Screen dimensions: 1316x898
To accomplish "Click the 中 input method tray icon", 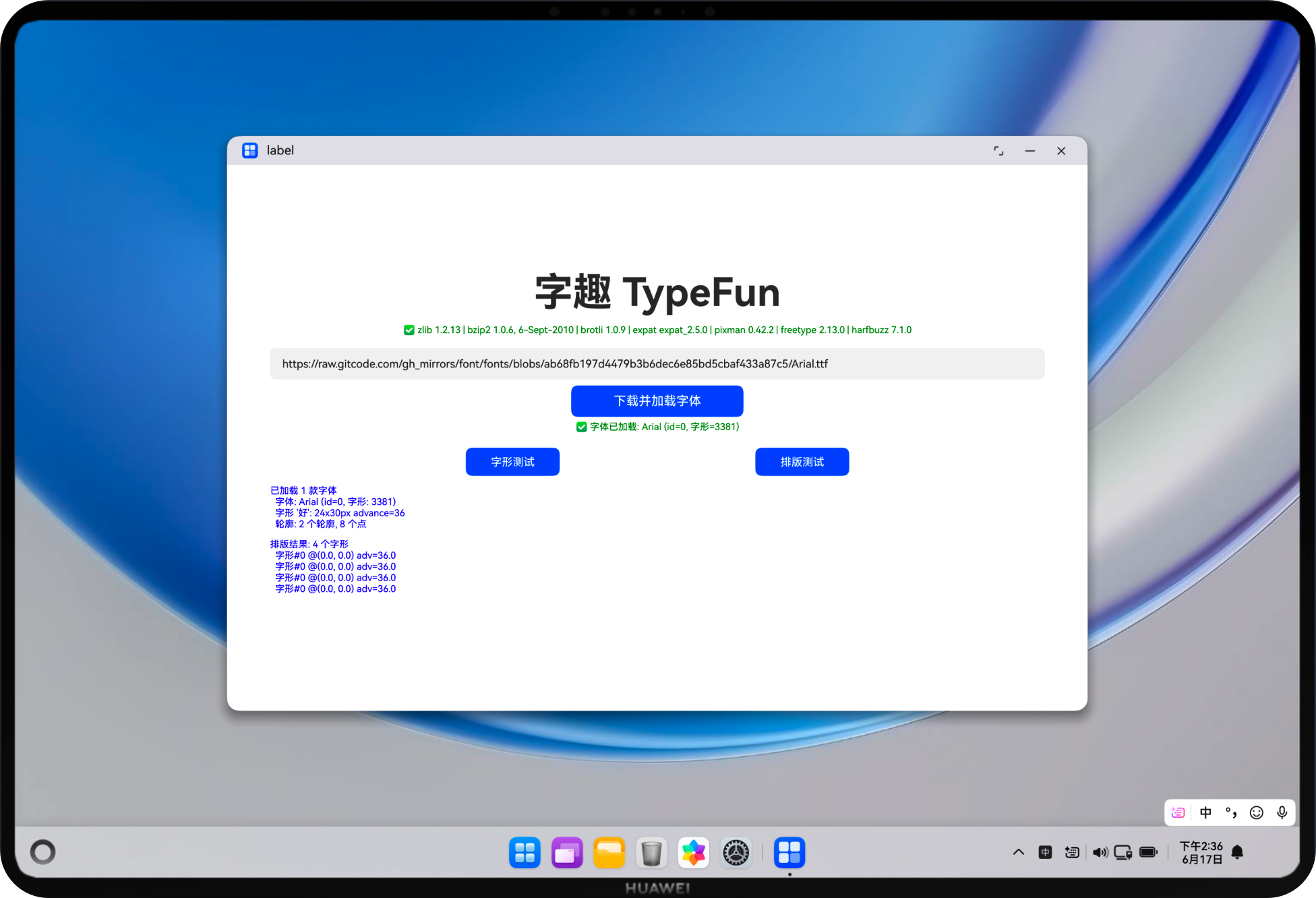I will pyautogui.click(x=1045, y=853).
